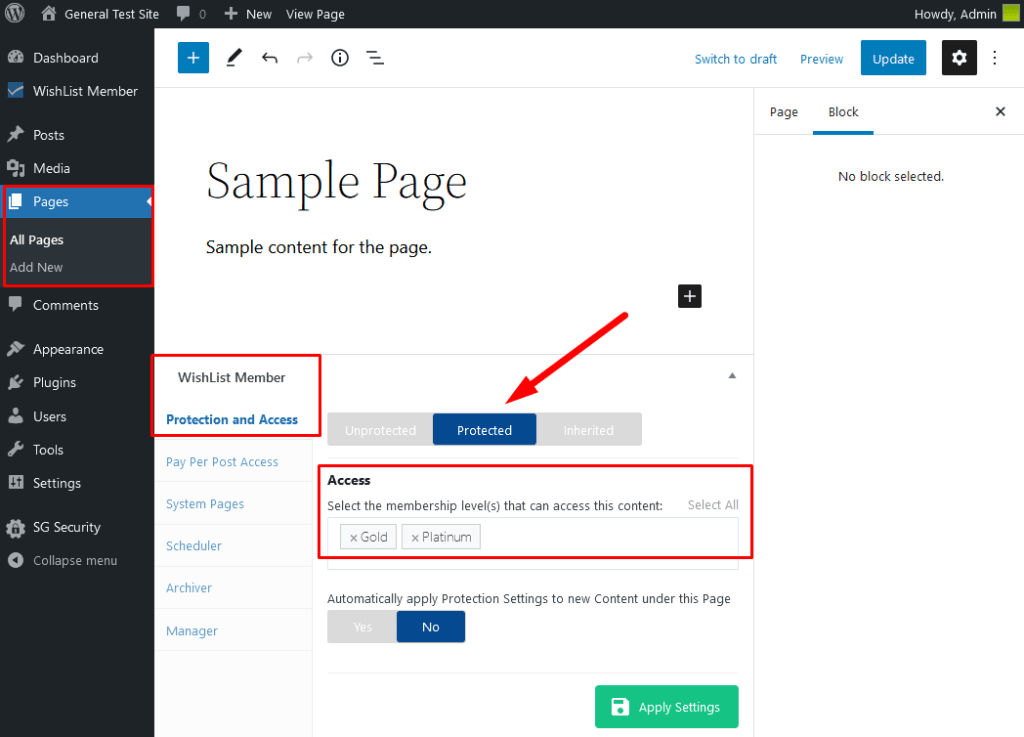
Task: Click the blue block inserter plus button
Action: coord(193,58)
